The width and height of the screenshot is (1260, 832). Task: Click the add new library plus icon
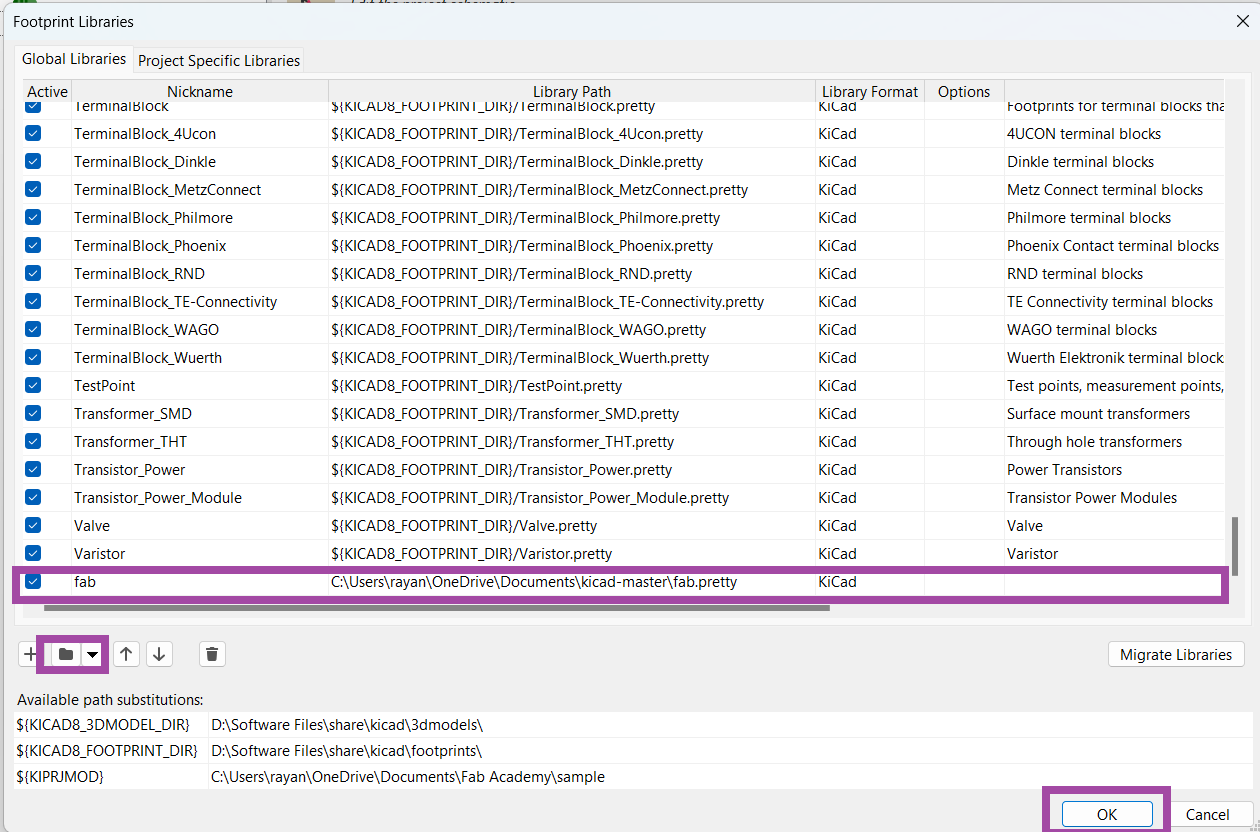[x=29, y=654]
